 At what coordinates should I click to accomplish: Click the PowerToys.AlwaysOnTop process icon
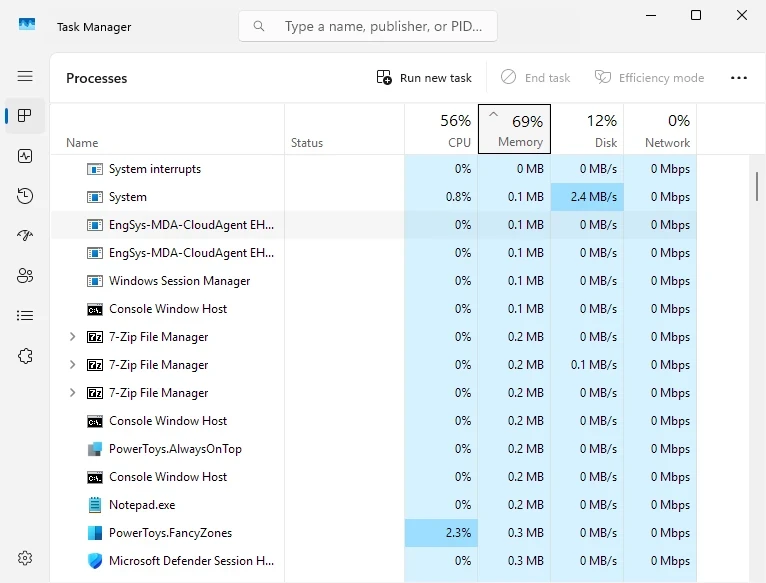pos(95,449)
